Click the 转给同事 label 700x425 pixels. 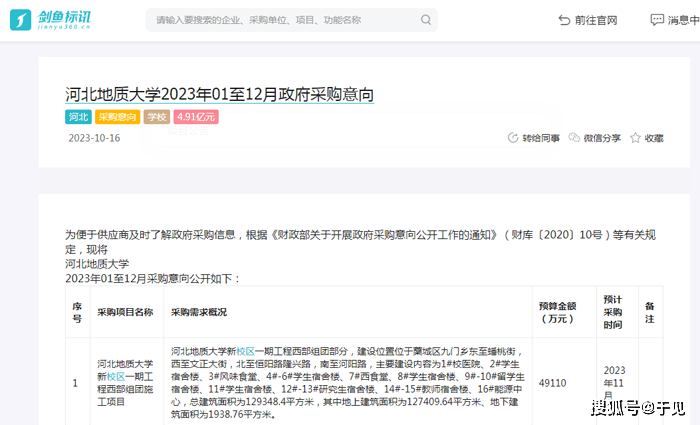(x=541, y=138)
